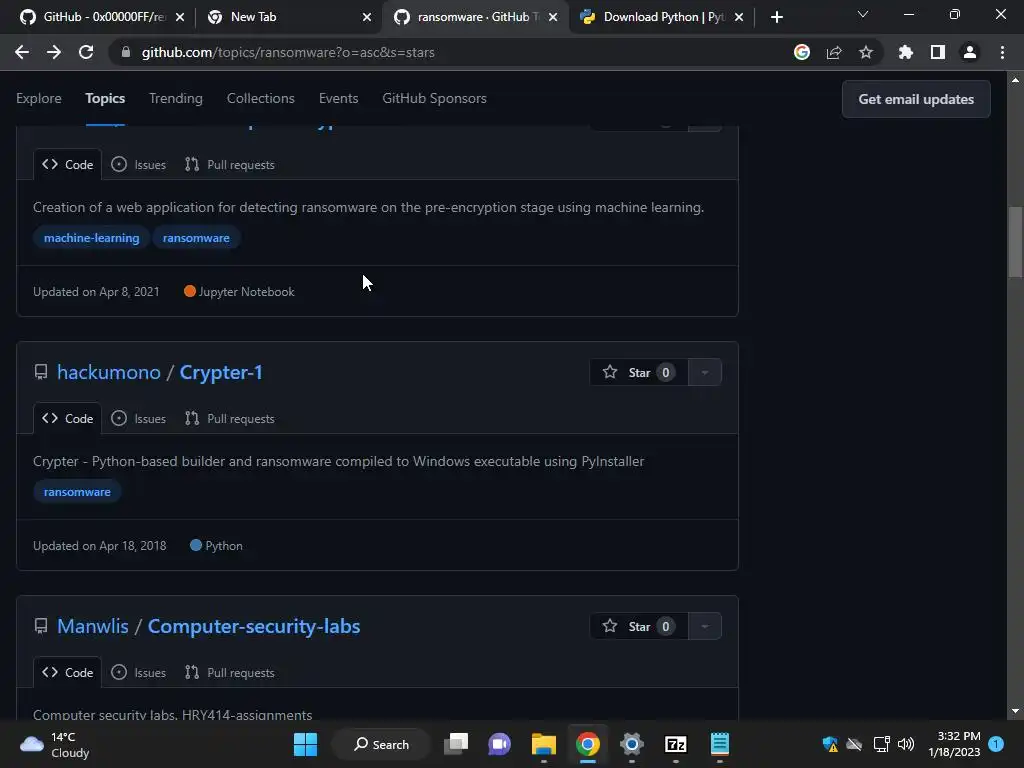1024x768 pixels.
Task: Open Task View from the taskbar
Action: tap(456, 744)
